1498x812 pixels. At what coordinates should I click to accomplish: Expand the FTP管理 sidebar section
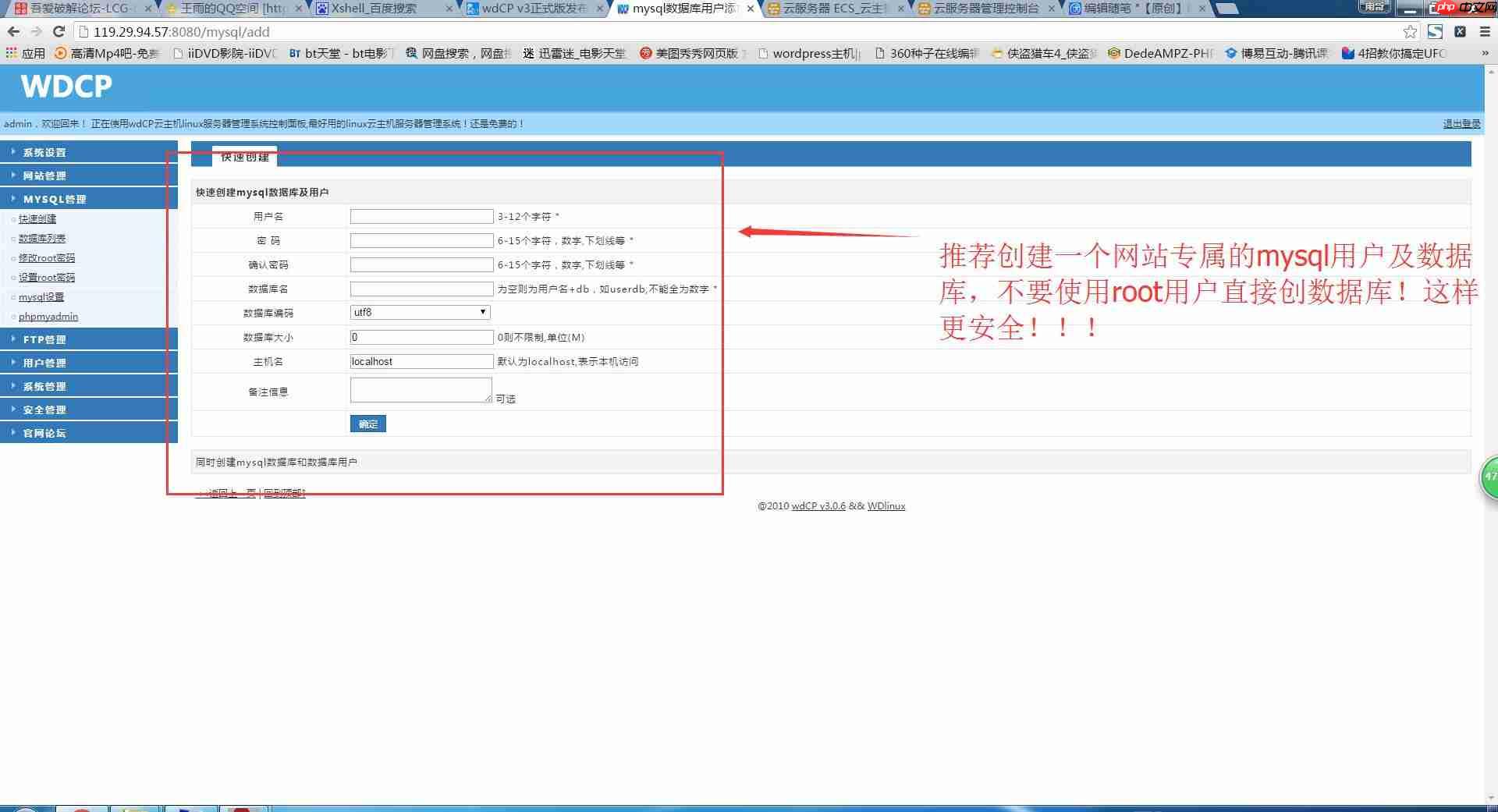(44, 339)
